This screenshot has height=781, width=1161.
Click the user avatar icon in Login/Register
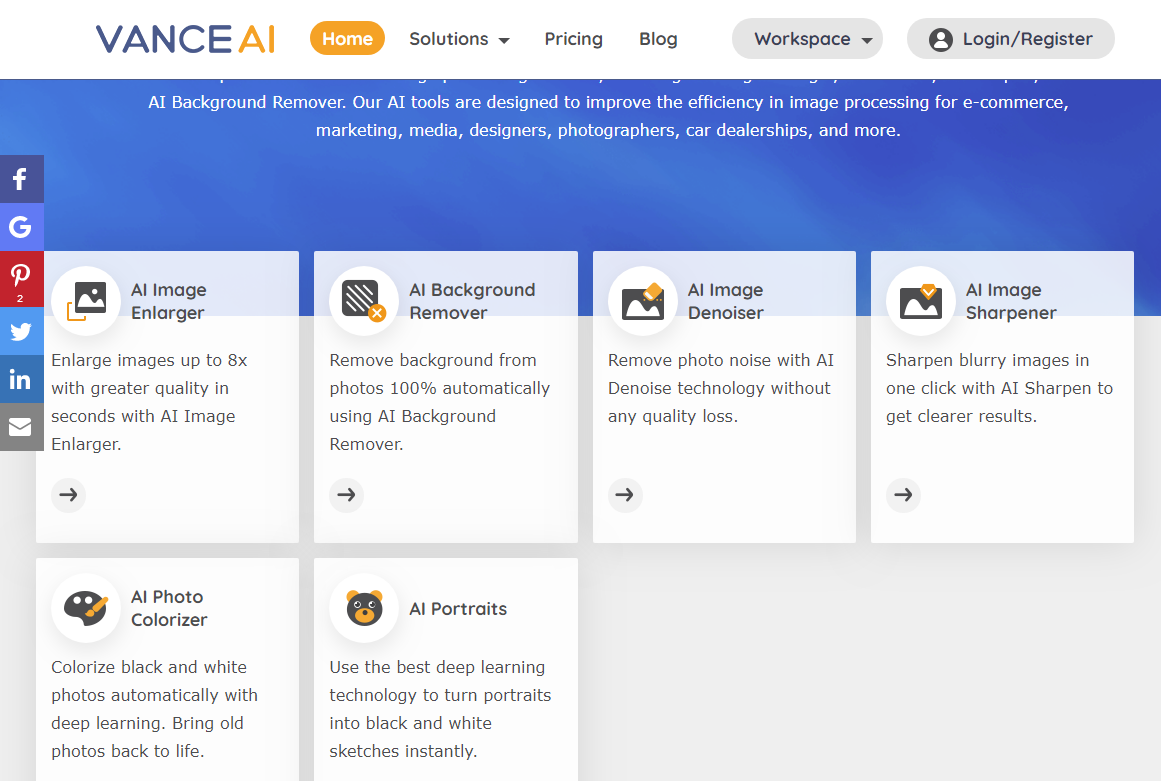[x=940, y=39]
